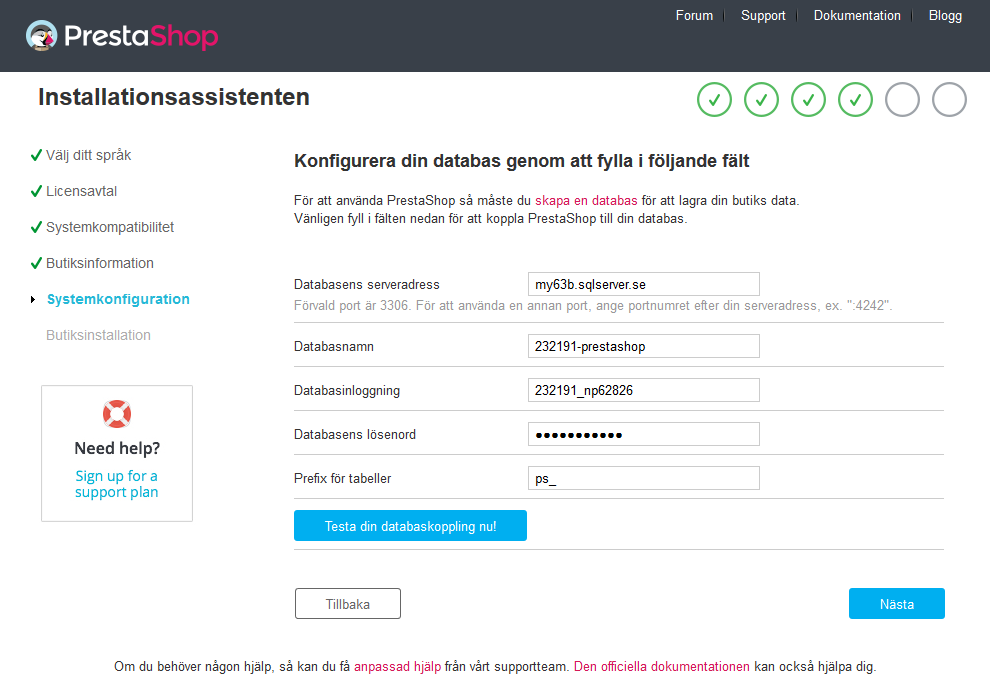Open the Support menu item
990x686 pixels.
click(x=763, y=15)
